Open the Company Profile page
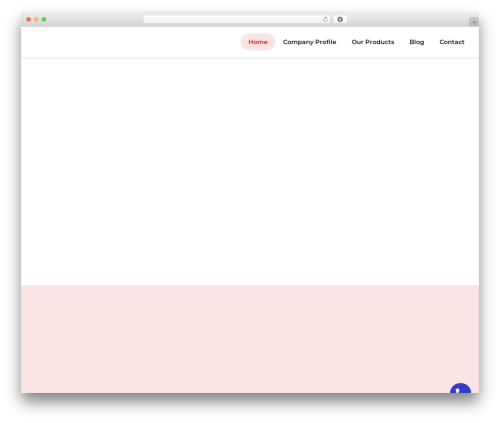The height and width of the screenshot is (423, 500). coord(309,42)
